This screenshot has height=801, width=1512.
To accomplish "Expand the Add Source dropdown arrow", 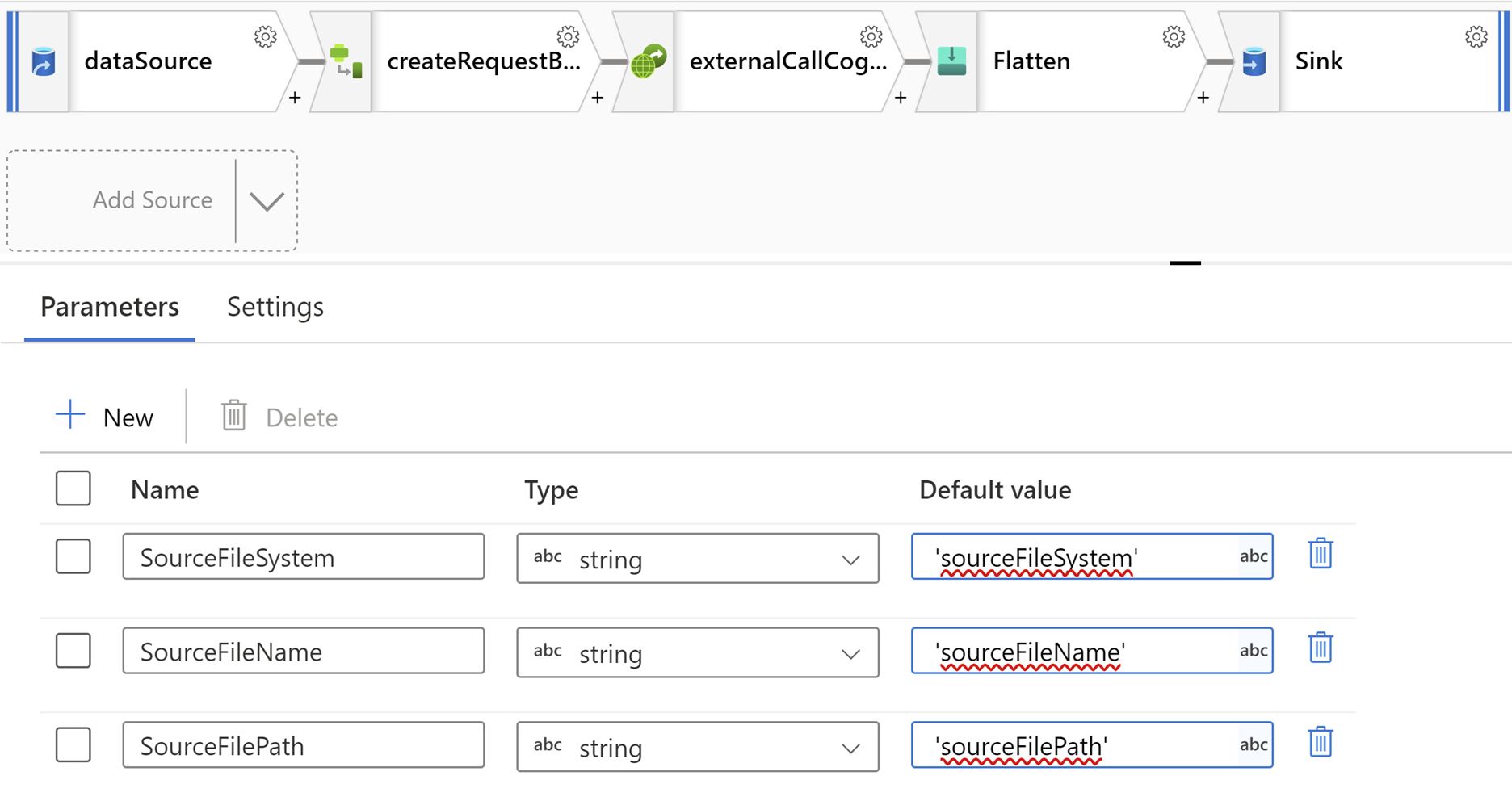I will (267, 201).
